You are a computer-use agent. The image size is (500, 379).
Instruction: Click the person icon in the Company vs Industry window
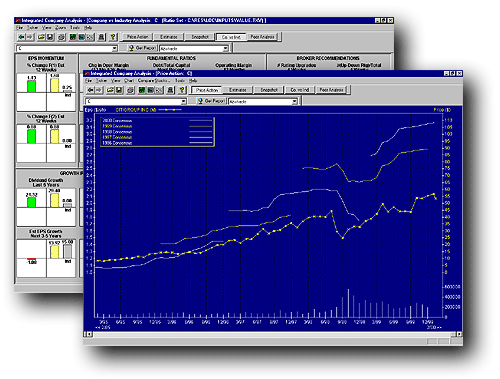coord(102,37)
